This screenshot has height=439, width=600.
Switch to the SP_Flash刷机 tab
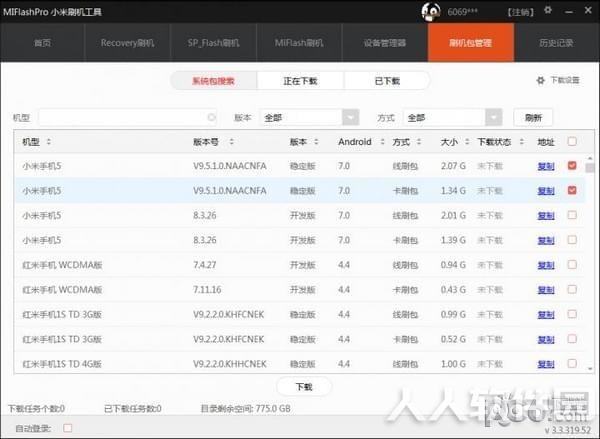click(214, 42)
